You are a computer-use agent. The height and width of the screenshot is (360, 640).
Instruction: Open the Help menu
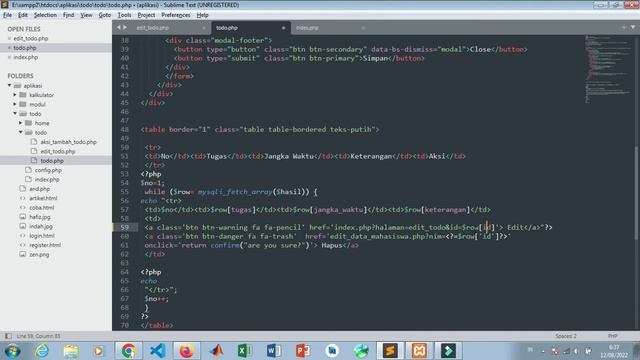(202, 15)
